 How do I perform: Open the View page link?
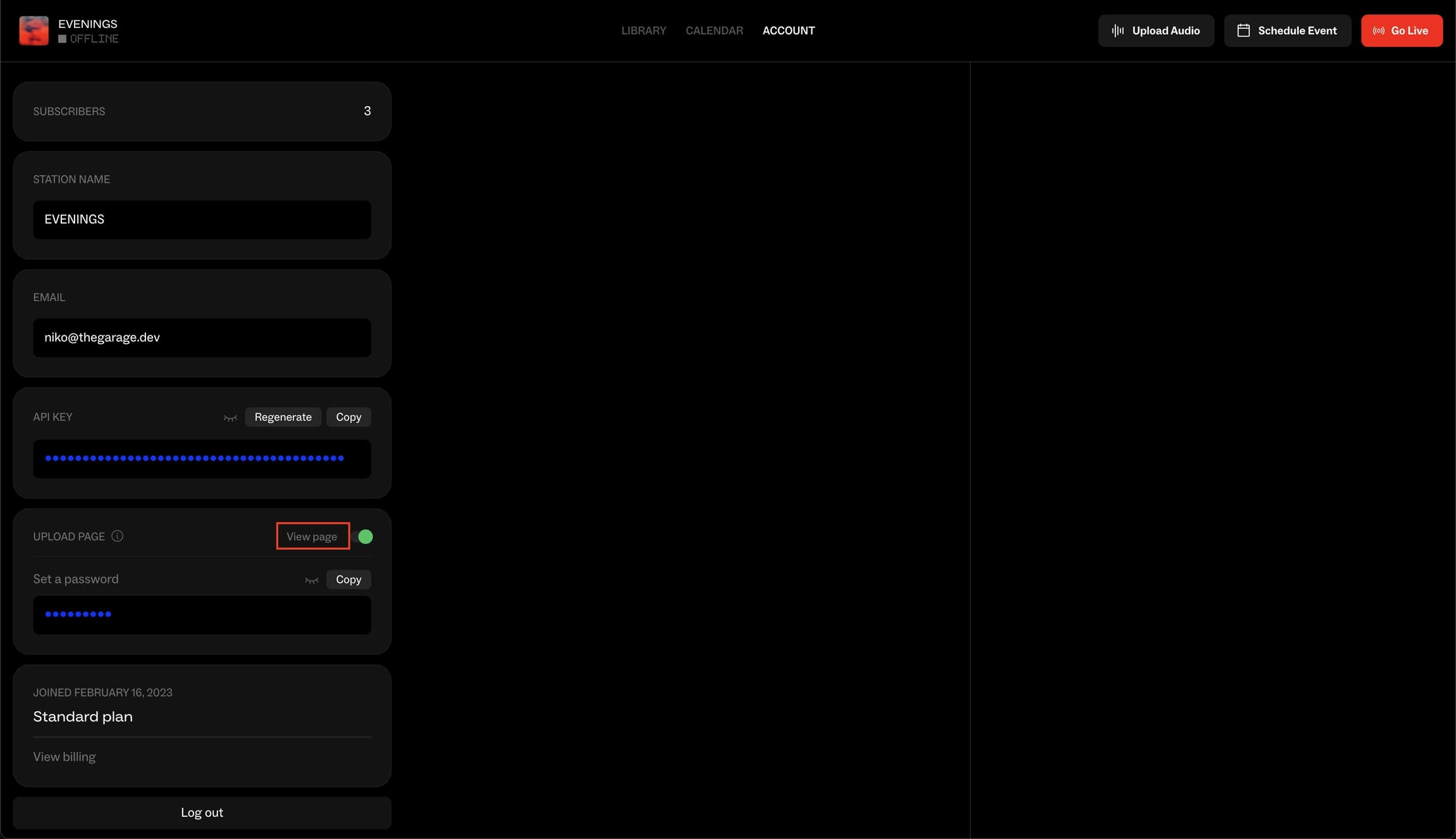point(312,536)
